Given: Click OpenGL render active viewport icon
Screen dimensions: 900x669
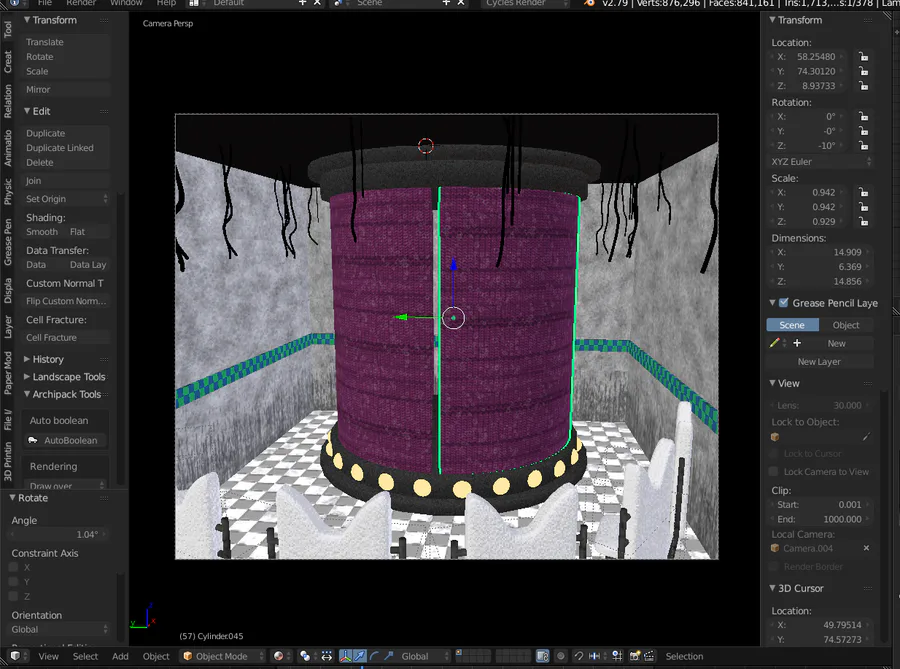Looking at the screenshot, I should coord(635,656).
